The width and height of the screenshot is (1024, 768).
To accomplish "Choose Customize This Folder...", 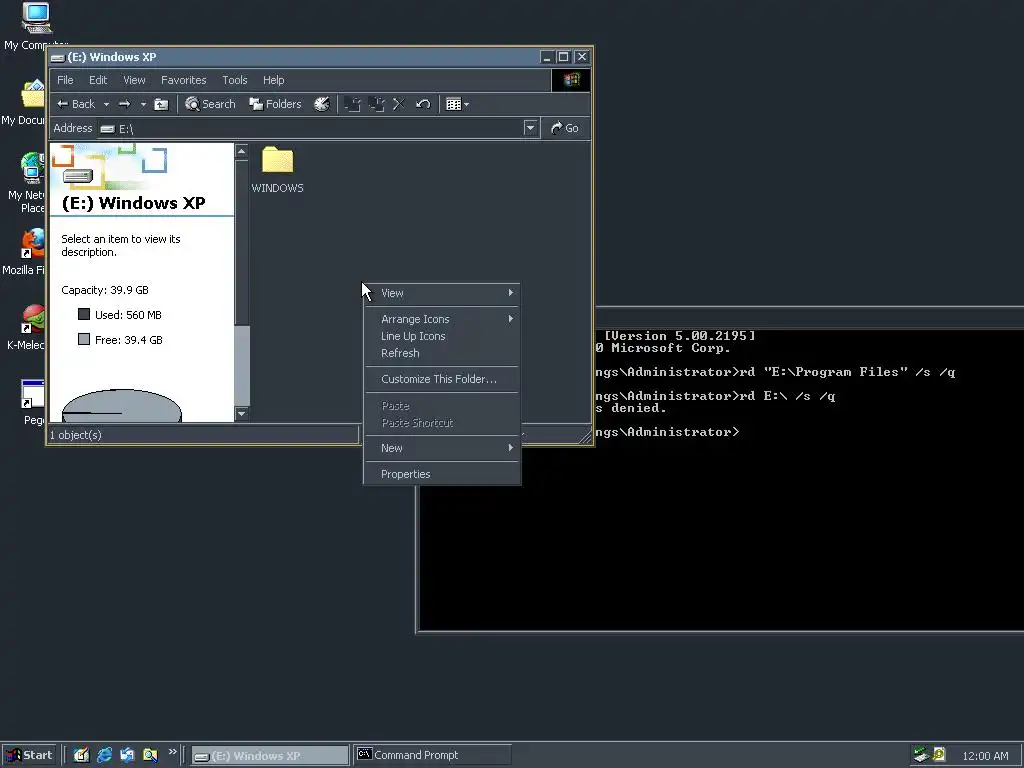I will tap(442, 379).
